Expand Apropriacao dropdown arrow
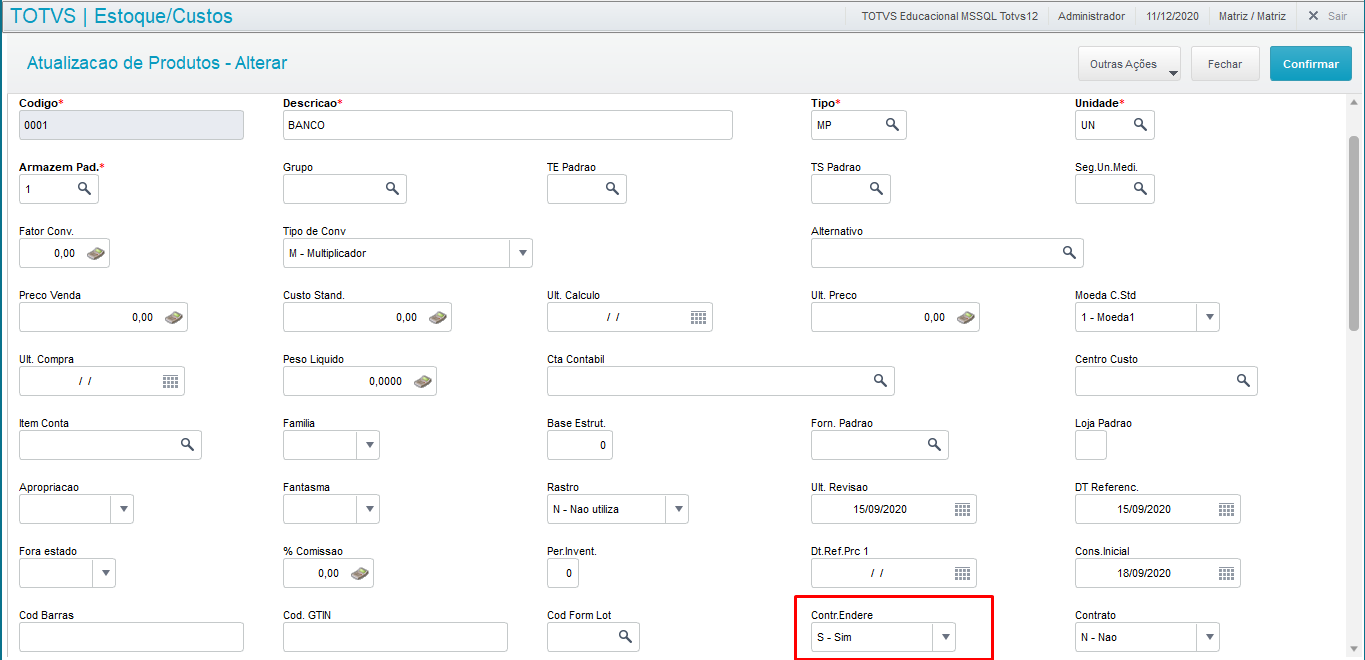The height and width of the screenshot is (660, 1365). click(x=122, y=509)
